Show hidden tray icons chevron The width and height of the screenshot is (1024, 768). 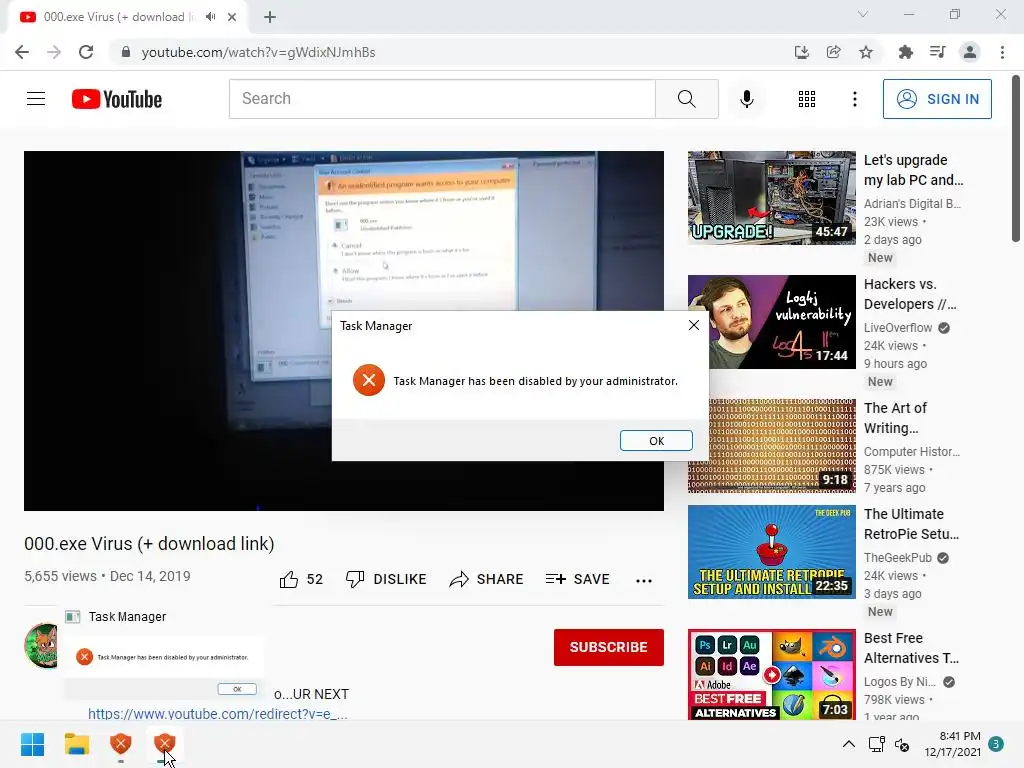point(848,744)
